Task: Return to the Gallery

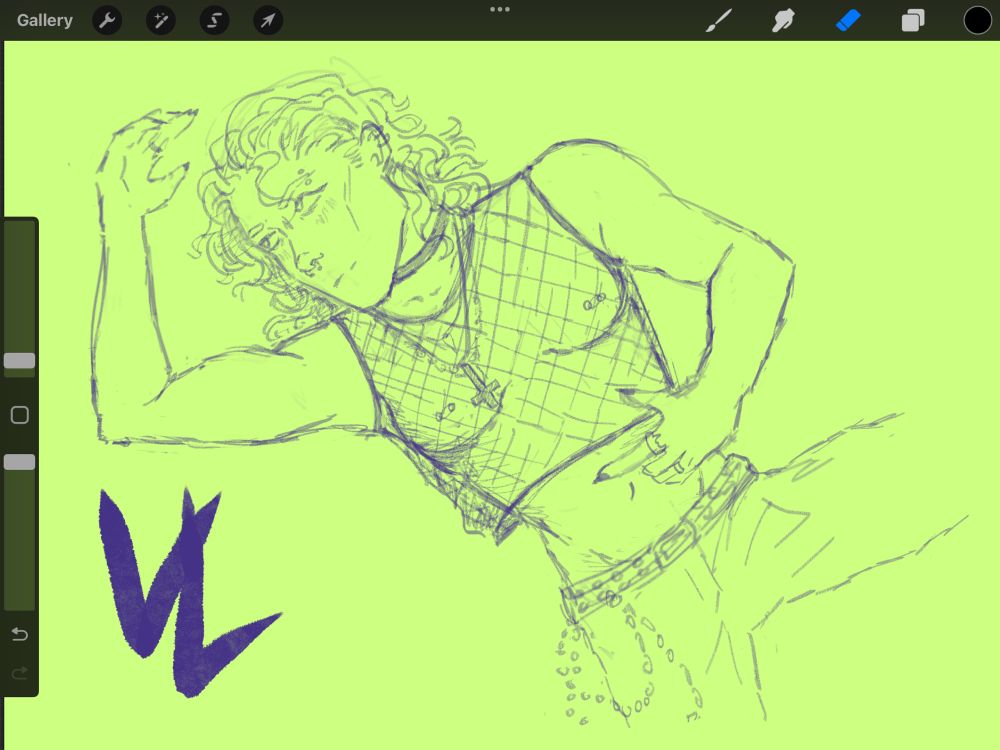Action: pos(45,20)
